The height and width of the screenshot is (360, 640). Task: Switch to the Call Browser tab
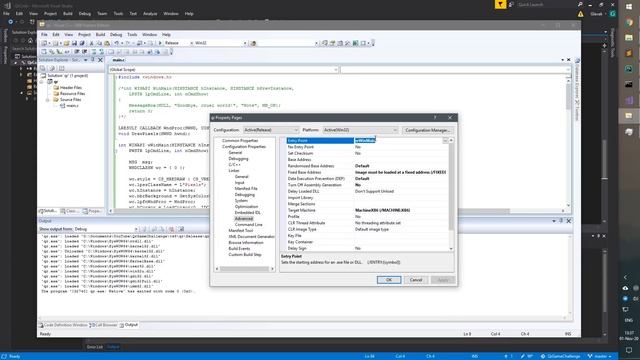pyautogui.click(x=103, y=325)
